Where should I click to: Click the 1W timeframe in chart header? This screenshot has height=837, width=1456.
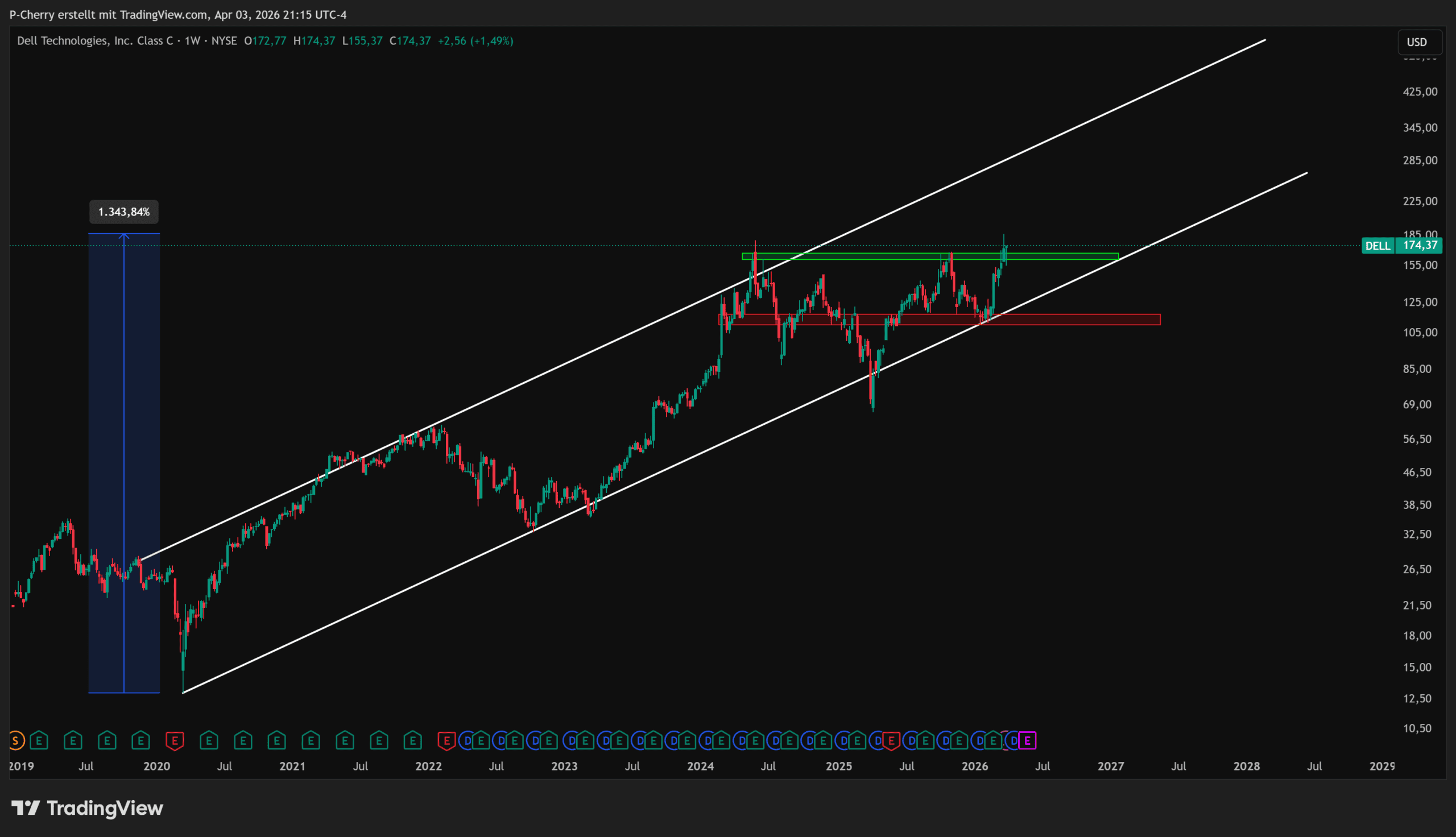click(192, 41)
